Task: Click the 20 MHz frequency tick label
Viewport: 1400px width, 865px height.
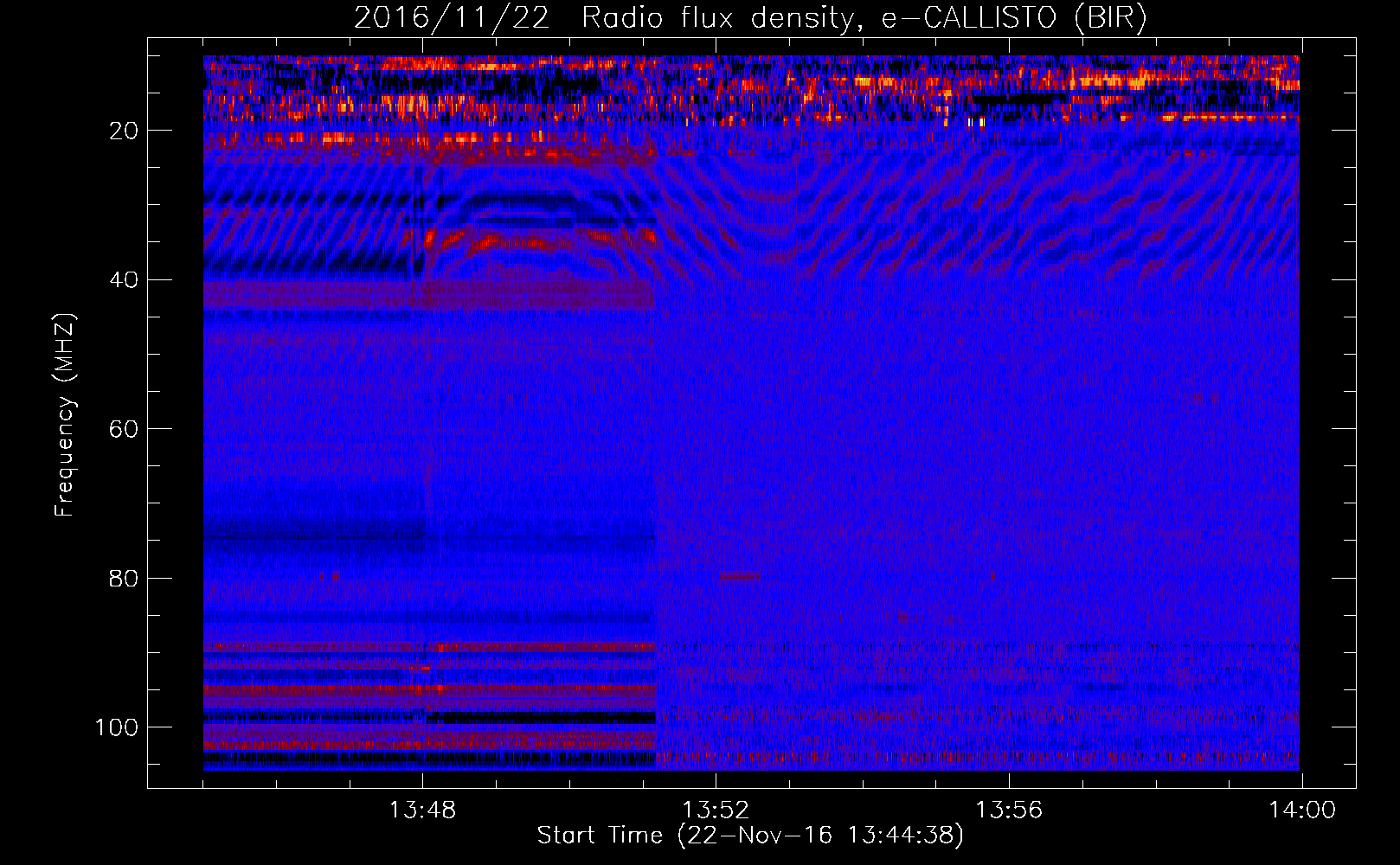Action: coord(123,131)
